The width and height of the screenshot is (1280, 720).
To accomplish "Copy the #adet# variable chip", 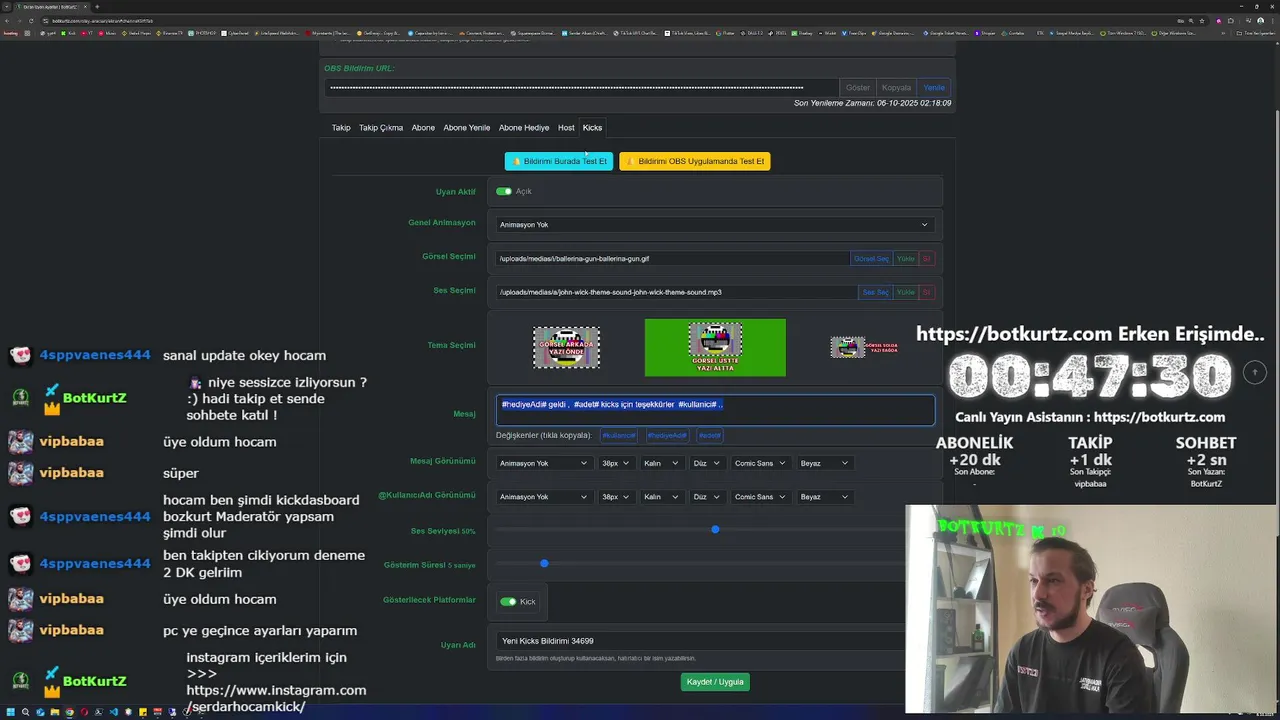I will point(710,435).
